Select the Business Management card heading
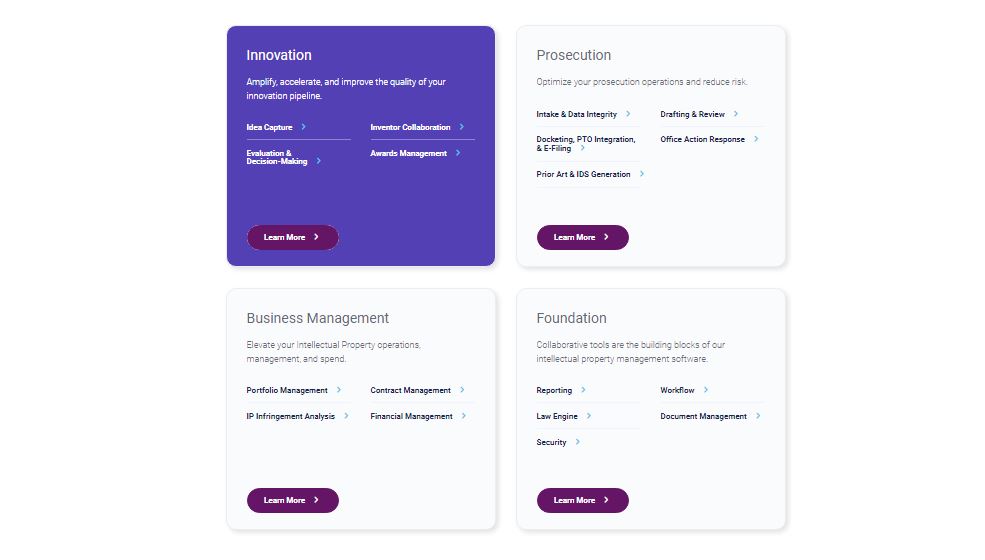This screenshot has width=985, height=560. pos(317,318)
